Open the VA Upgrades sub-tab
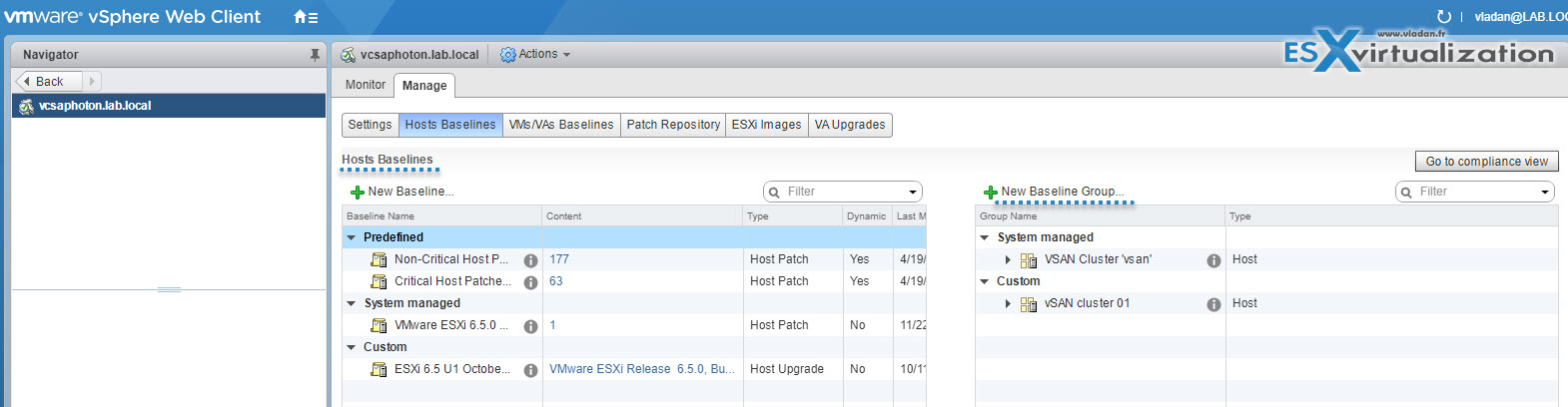The width and height of the screenshot is (1568, 407). [x=850, y=125]
